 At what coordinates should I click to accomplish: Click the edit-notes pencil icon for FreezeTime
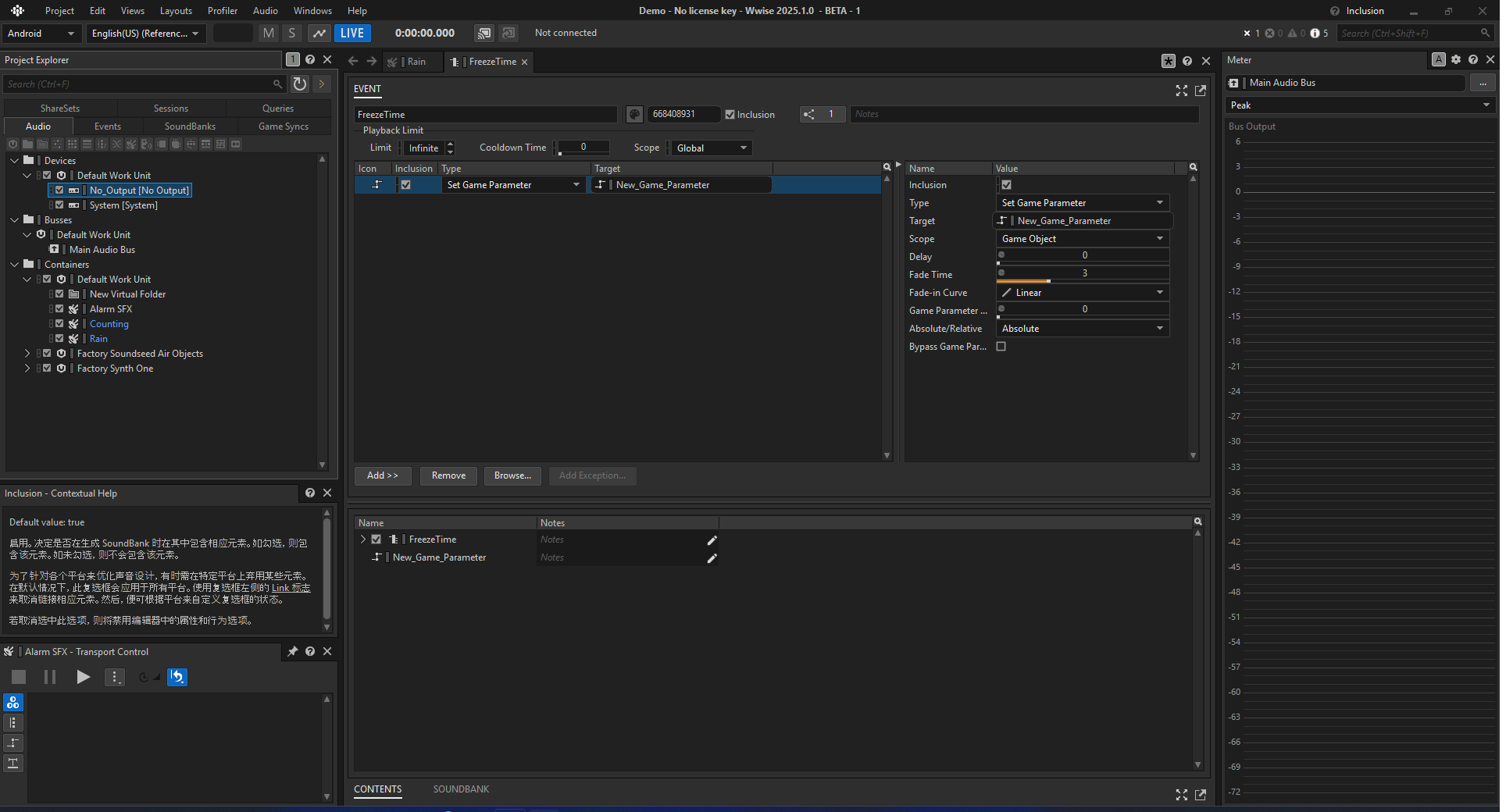(712, 540)
